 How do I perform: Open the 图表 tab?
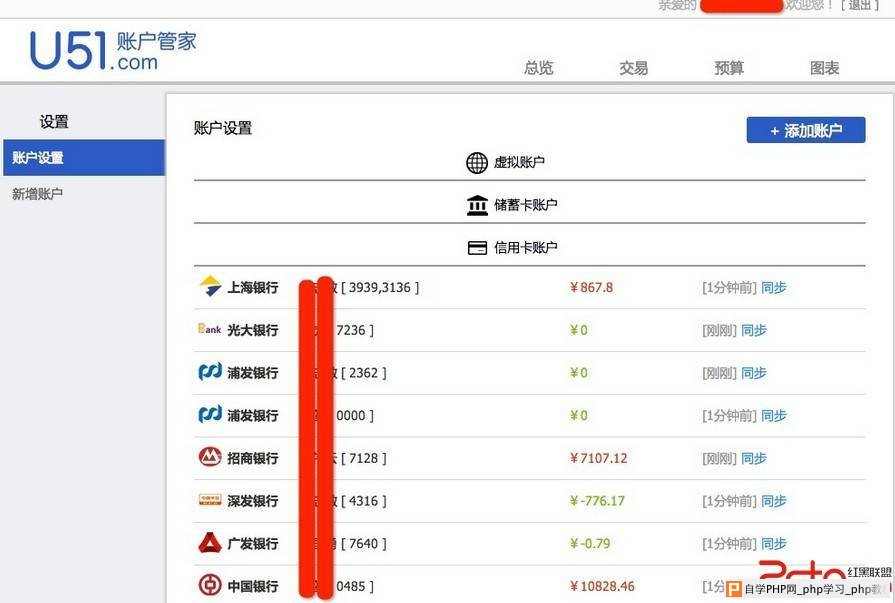[824, 68]
